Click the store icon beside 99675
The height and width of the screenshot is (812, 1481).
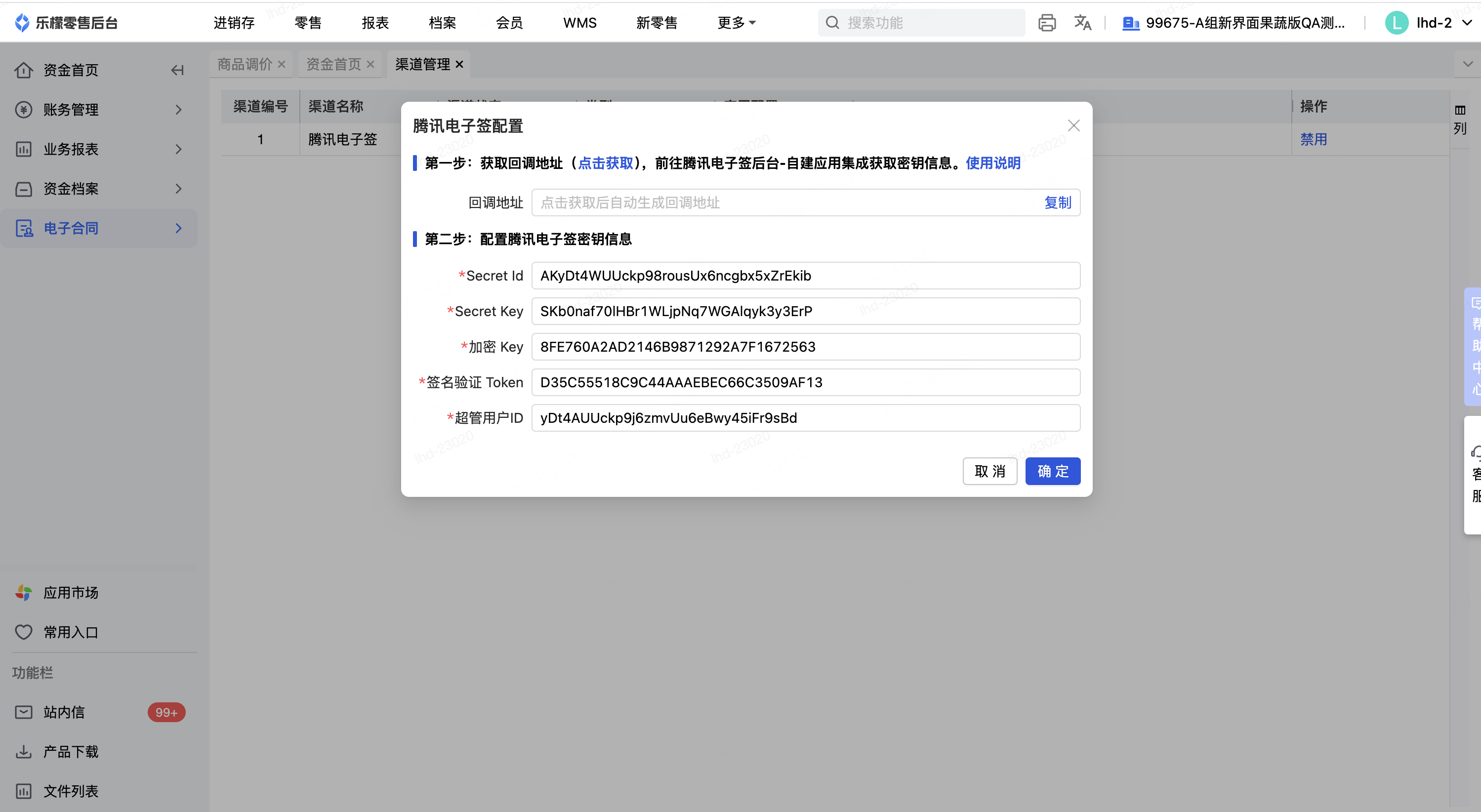coord(1130,23)
